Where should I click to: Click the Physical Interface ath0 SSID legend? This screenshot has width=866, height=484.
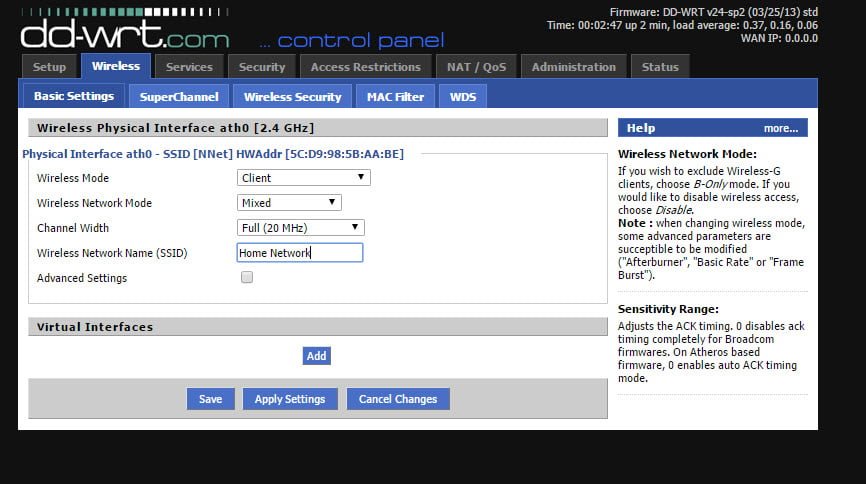pos(213,154)
